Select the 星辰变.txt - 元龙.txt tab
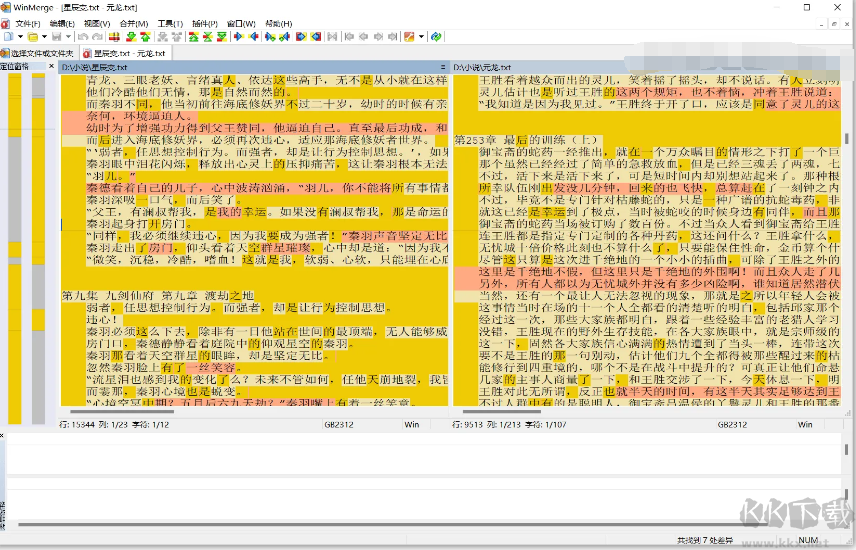This screenshot has width=856, height=550. coord(125,52)
